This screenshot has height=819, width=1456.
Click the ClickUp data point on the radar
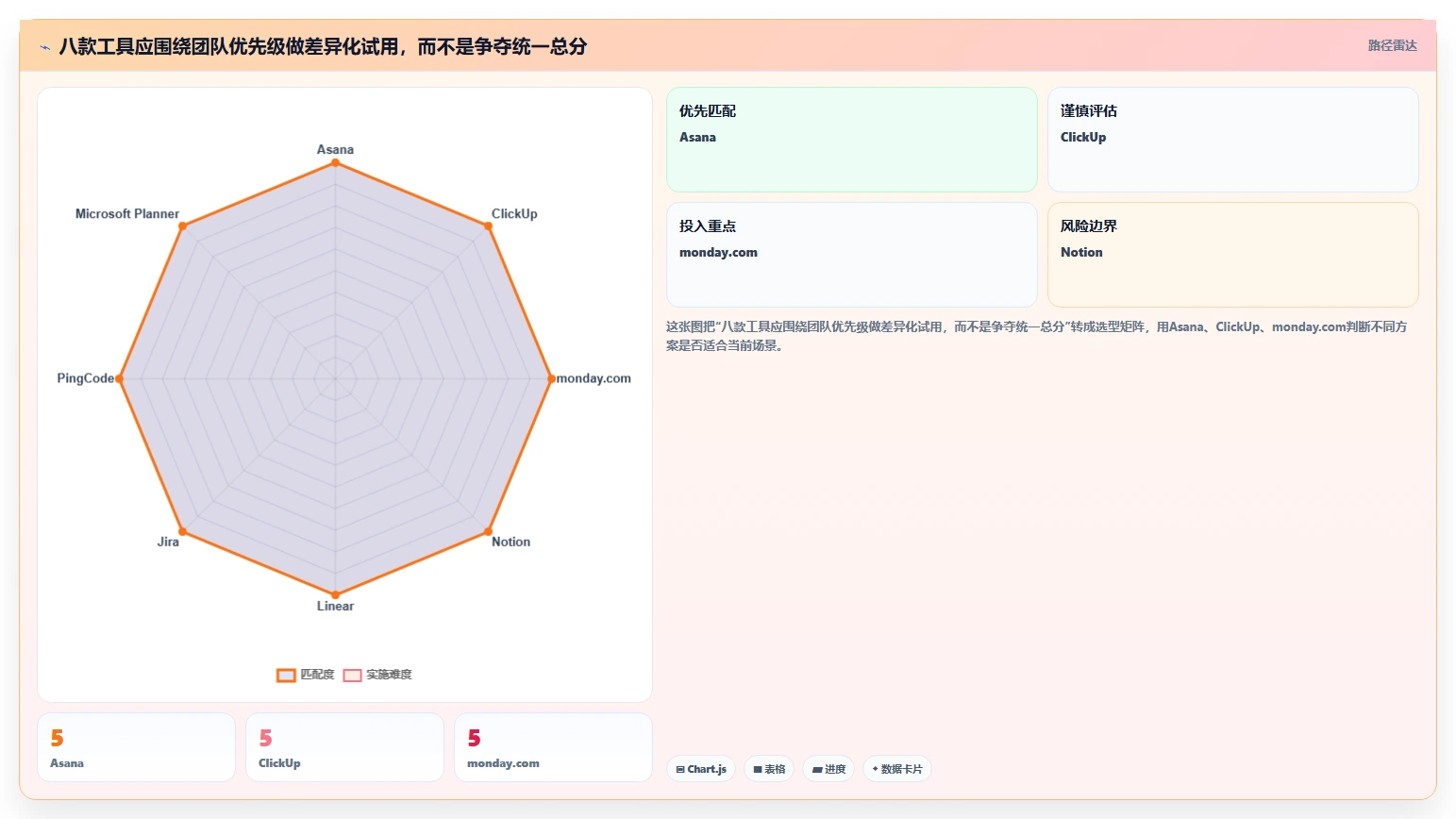488,226
